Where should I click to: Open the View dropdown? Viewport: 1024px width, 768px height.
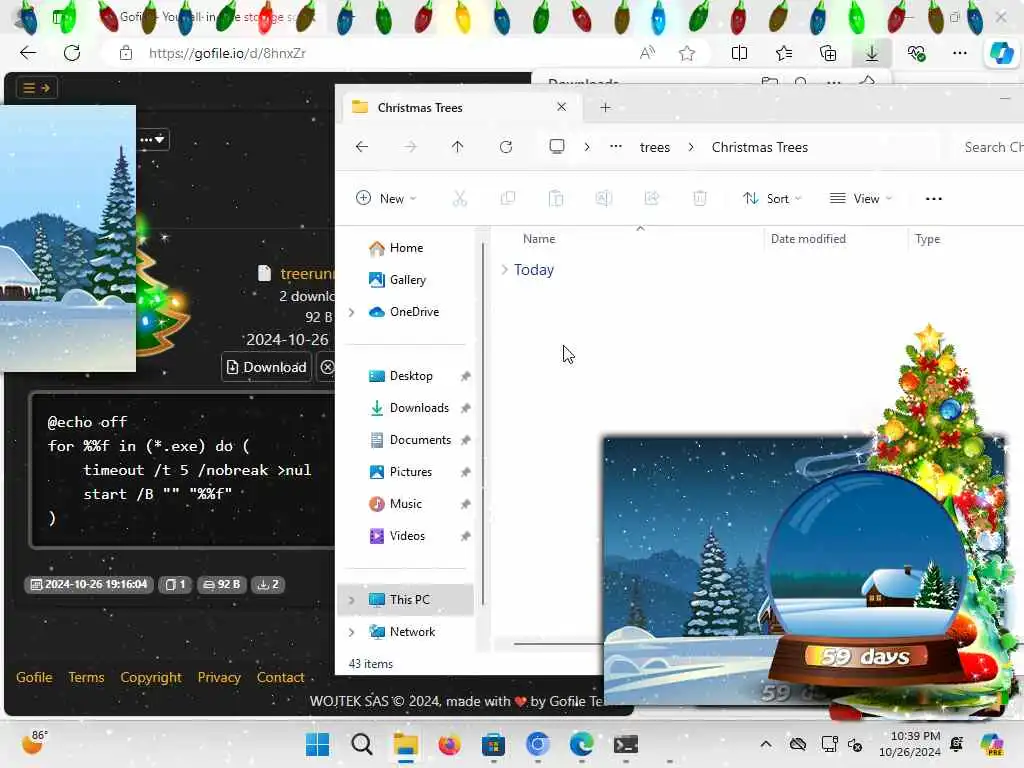coord(861,199)
